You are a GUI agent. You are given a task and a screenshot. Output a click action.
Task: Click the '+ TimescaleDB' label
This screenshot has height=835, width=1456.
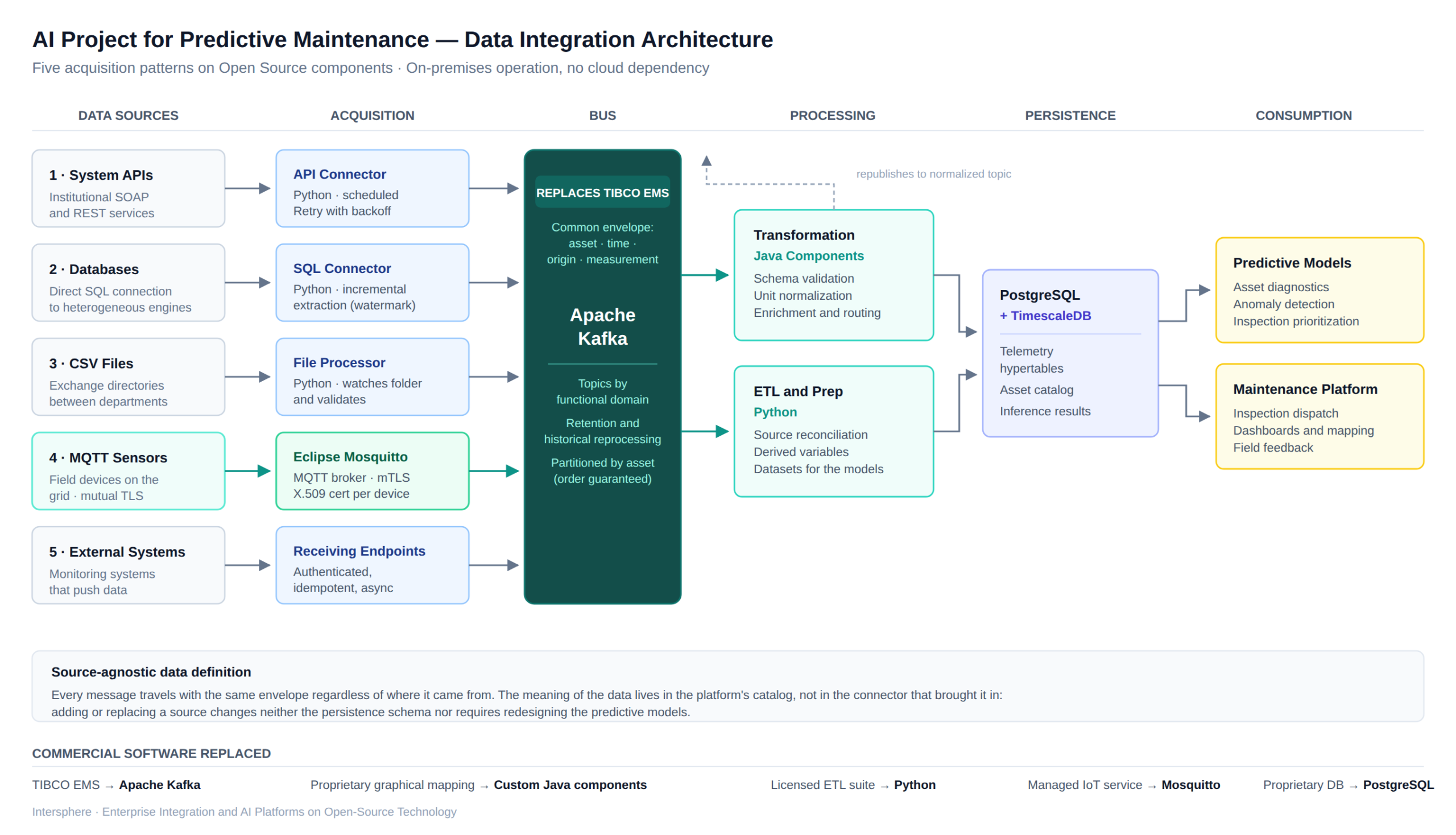(1045, 316)
